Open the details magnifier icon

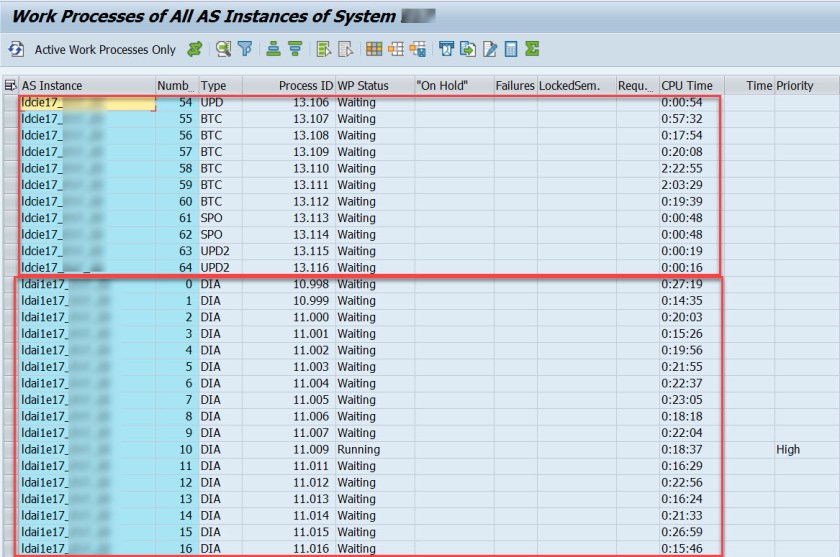pos(224,49)
